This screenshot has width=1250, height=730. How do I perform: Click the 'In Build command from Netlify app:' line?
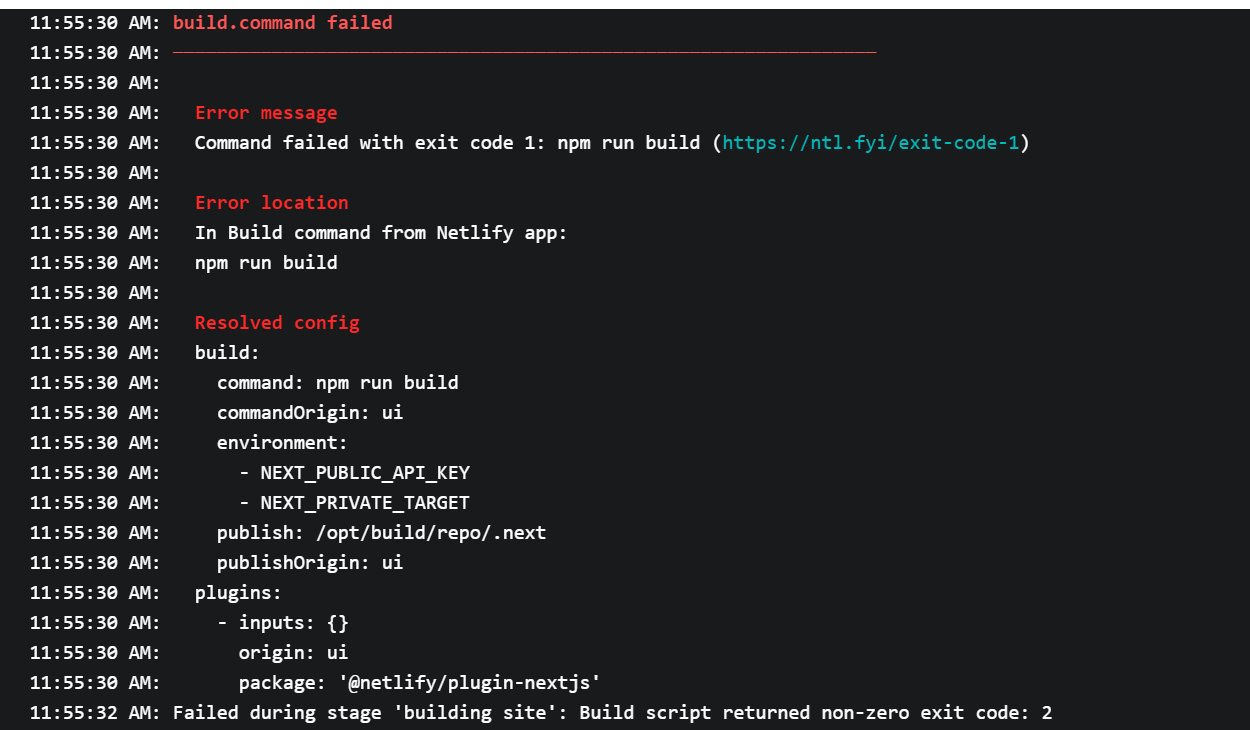pyautogui.click(x=381, y=232)
